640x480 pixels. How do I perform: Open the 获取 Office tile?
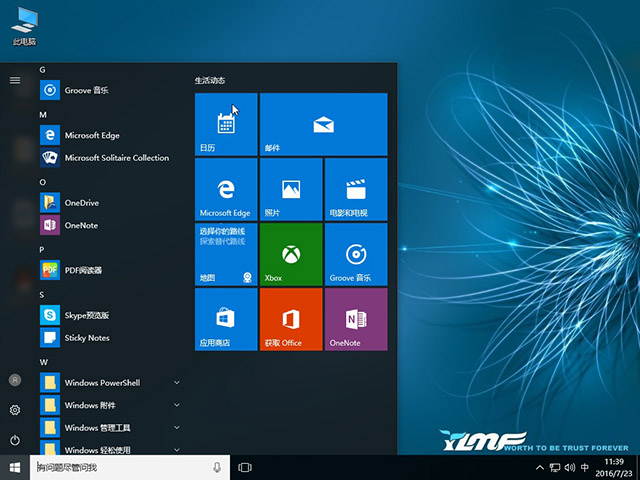(x=290, y=319)
